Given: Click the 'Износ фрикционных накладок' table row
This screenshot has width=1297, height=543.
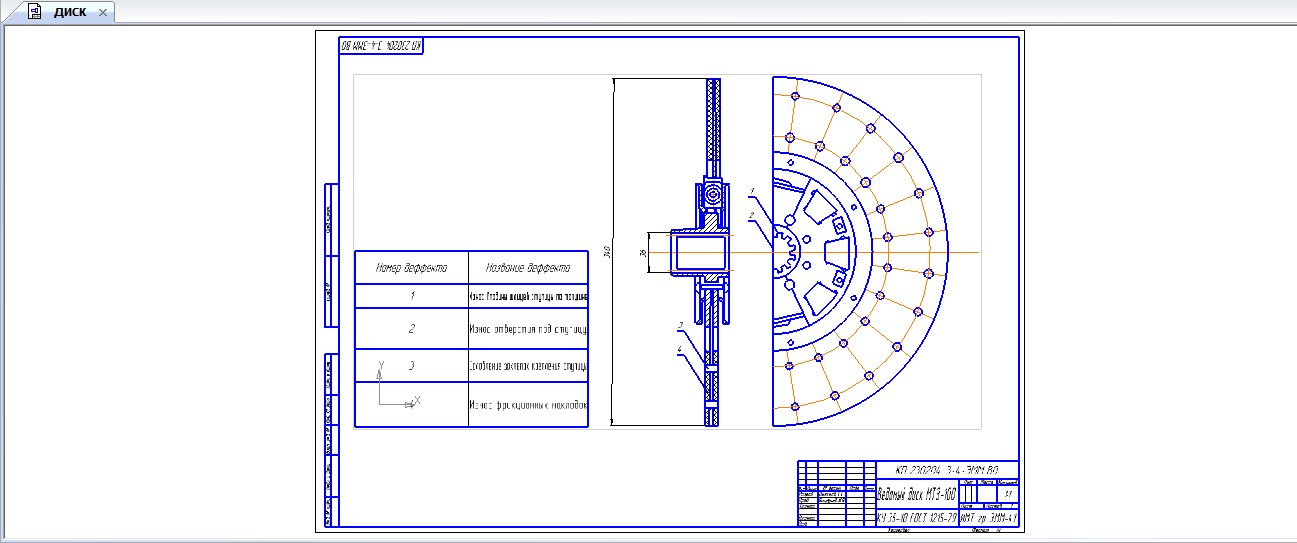Looking at the screenshot, I should pyautogui.click(x=527, y=405).
